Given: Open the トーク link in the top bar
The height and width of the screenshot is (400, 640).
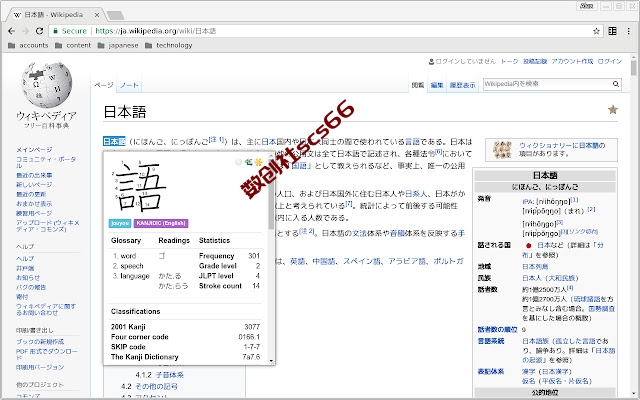Looking at the screenshot, I should 509,61.
